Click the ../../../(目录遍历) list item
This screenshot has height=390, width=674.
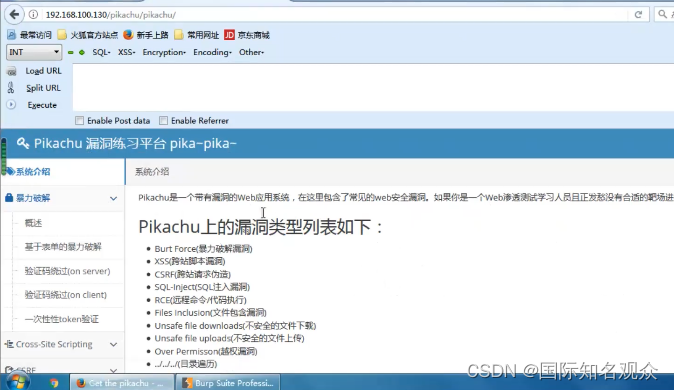pyautogui.click(x=186, y=364)
